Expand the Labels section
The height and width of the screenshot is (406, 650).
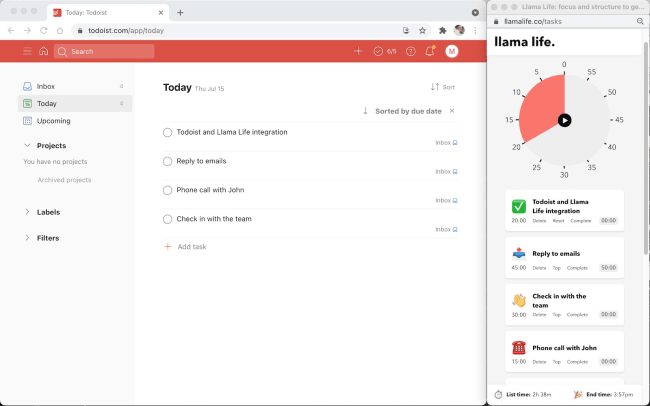(27, 212)
